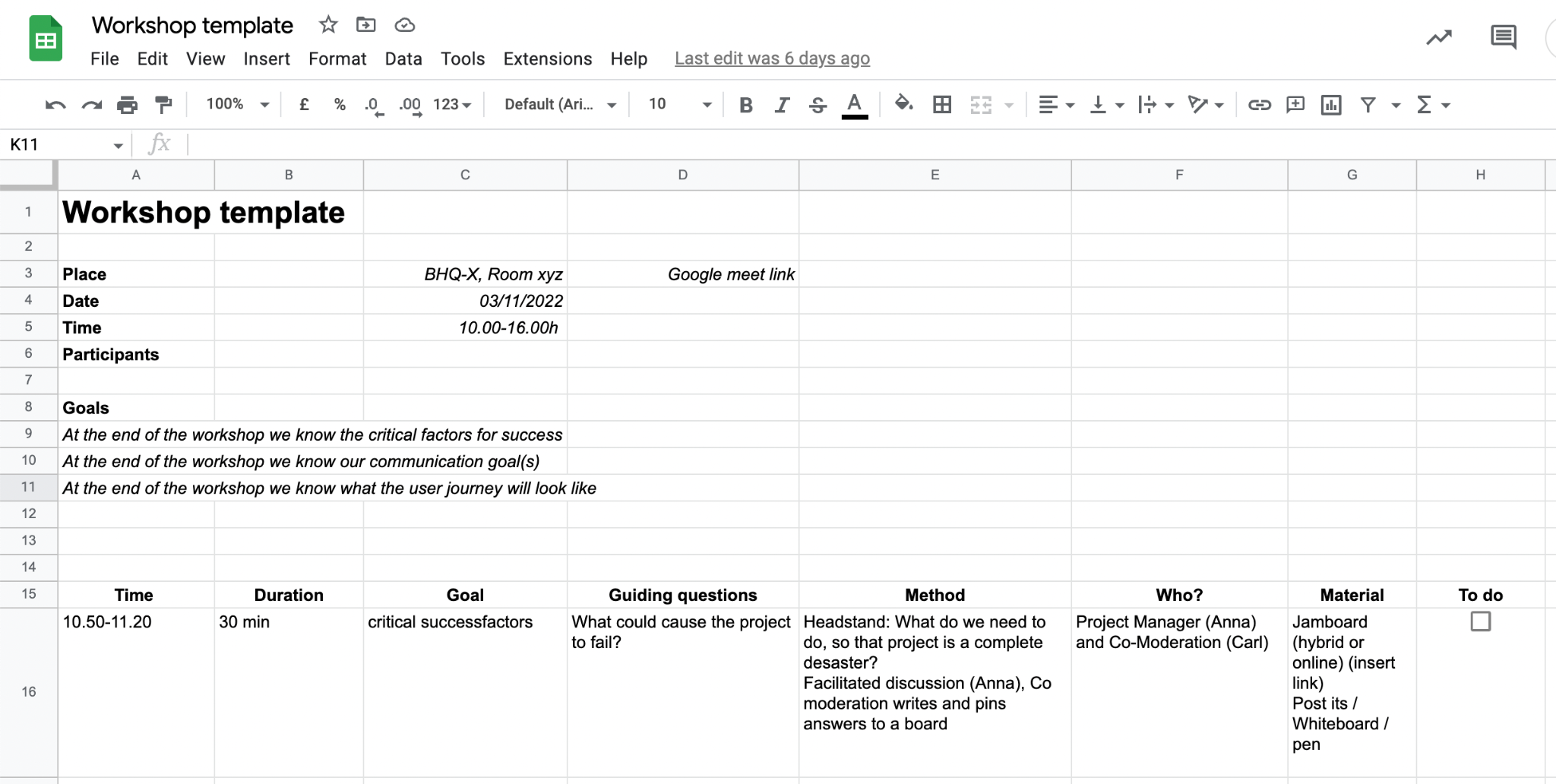Open the Data menu
Viewport: 1556px width, 784px height.
coord(403,58)
